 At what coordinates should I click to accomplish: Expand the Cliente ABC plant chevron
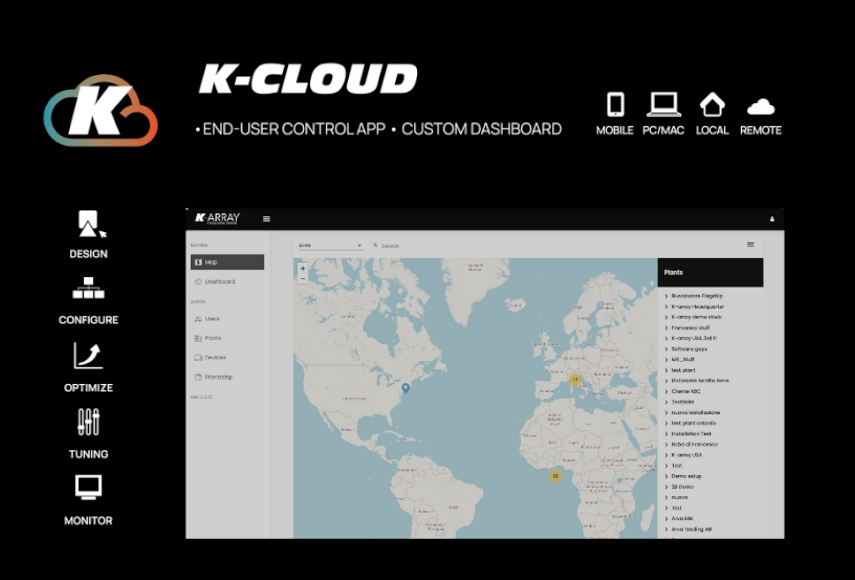(666, 391)
